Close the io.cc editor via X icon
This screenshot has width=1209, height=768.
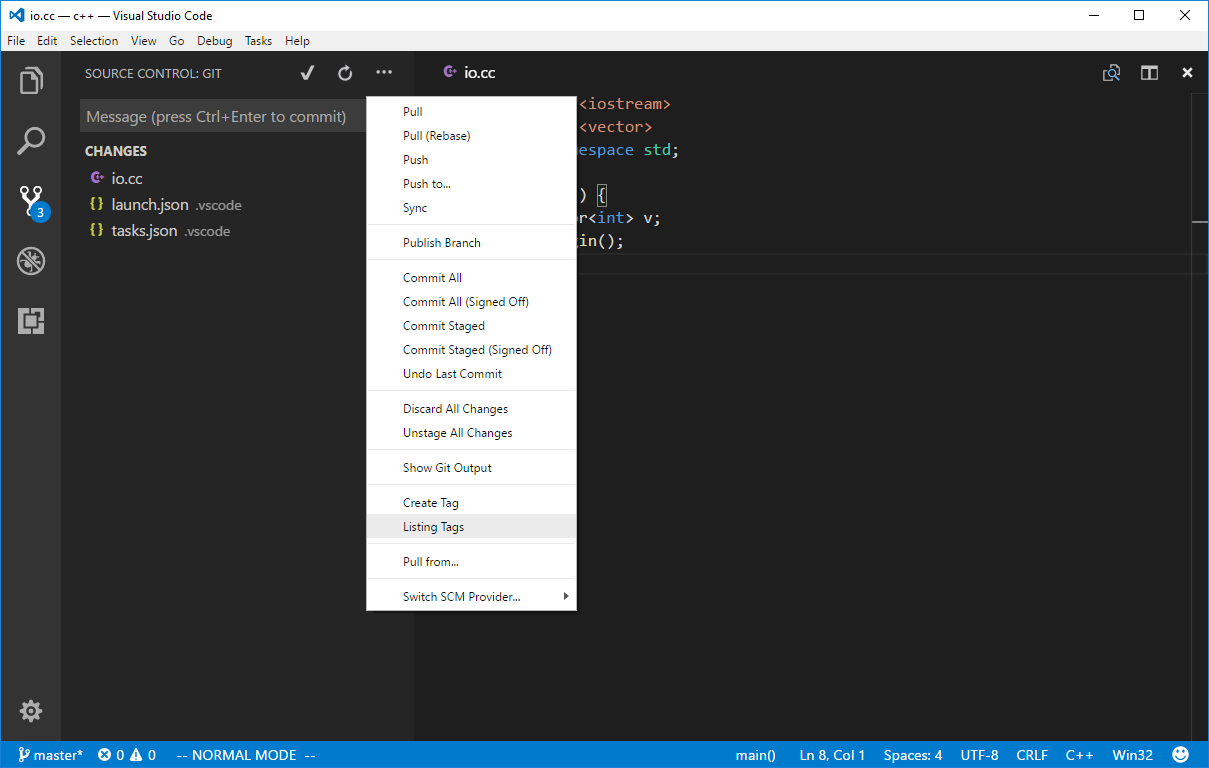pyautogui.click(x=1187, y=73)
